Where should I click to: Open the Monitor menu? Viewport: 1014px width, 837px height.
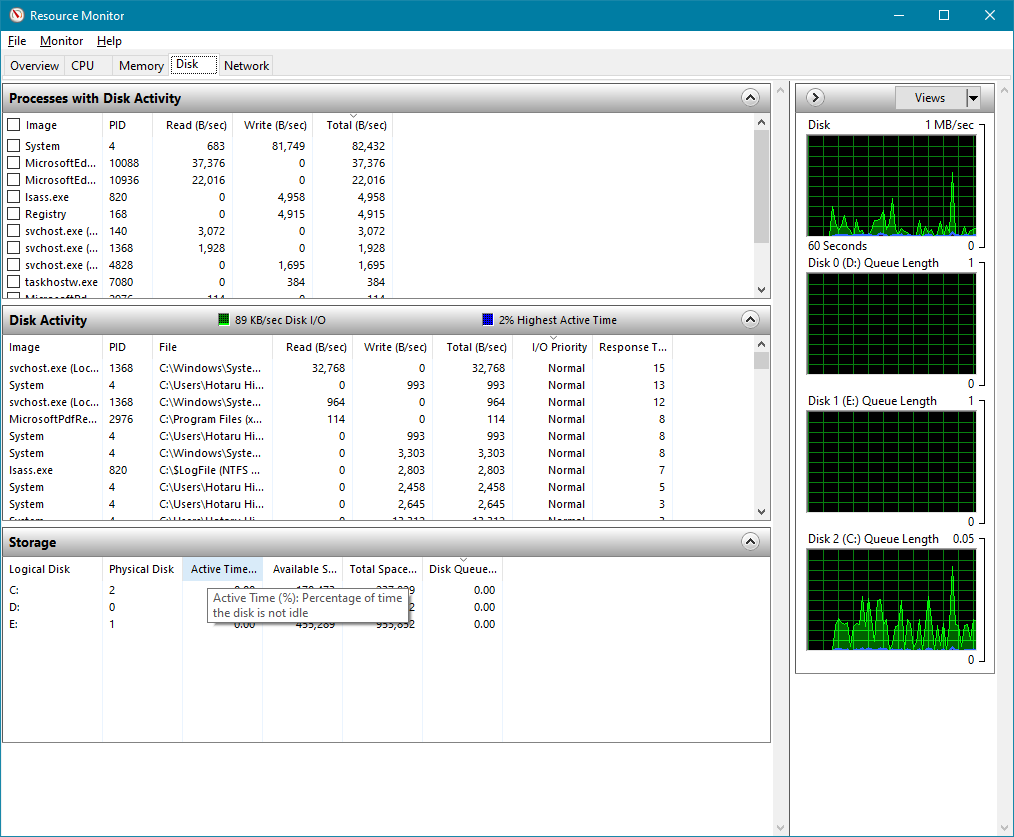(61, 41)
